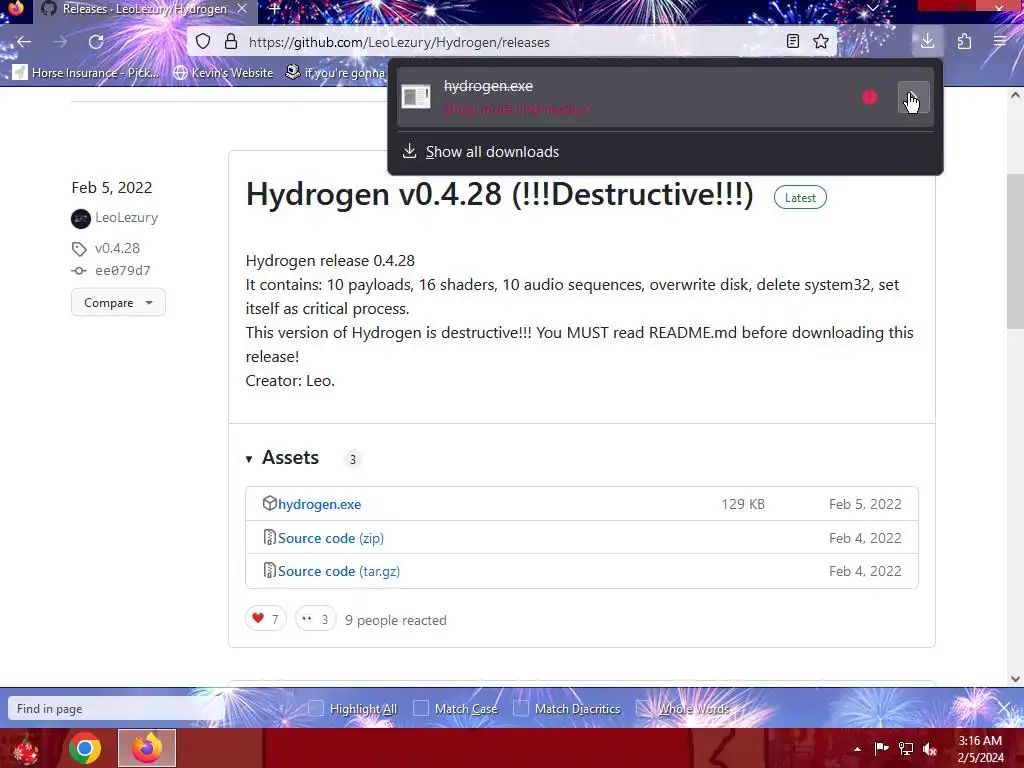
Task: Click the v0.4.28 tag icon
Action: point(79,249)
